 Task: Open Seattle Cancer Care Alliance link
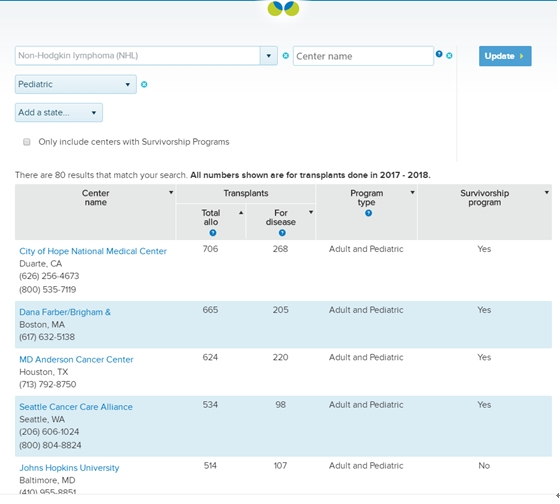[76, 407]
